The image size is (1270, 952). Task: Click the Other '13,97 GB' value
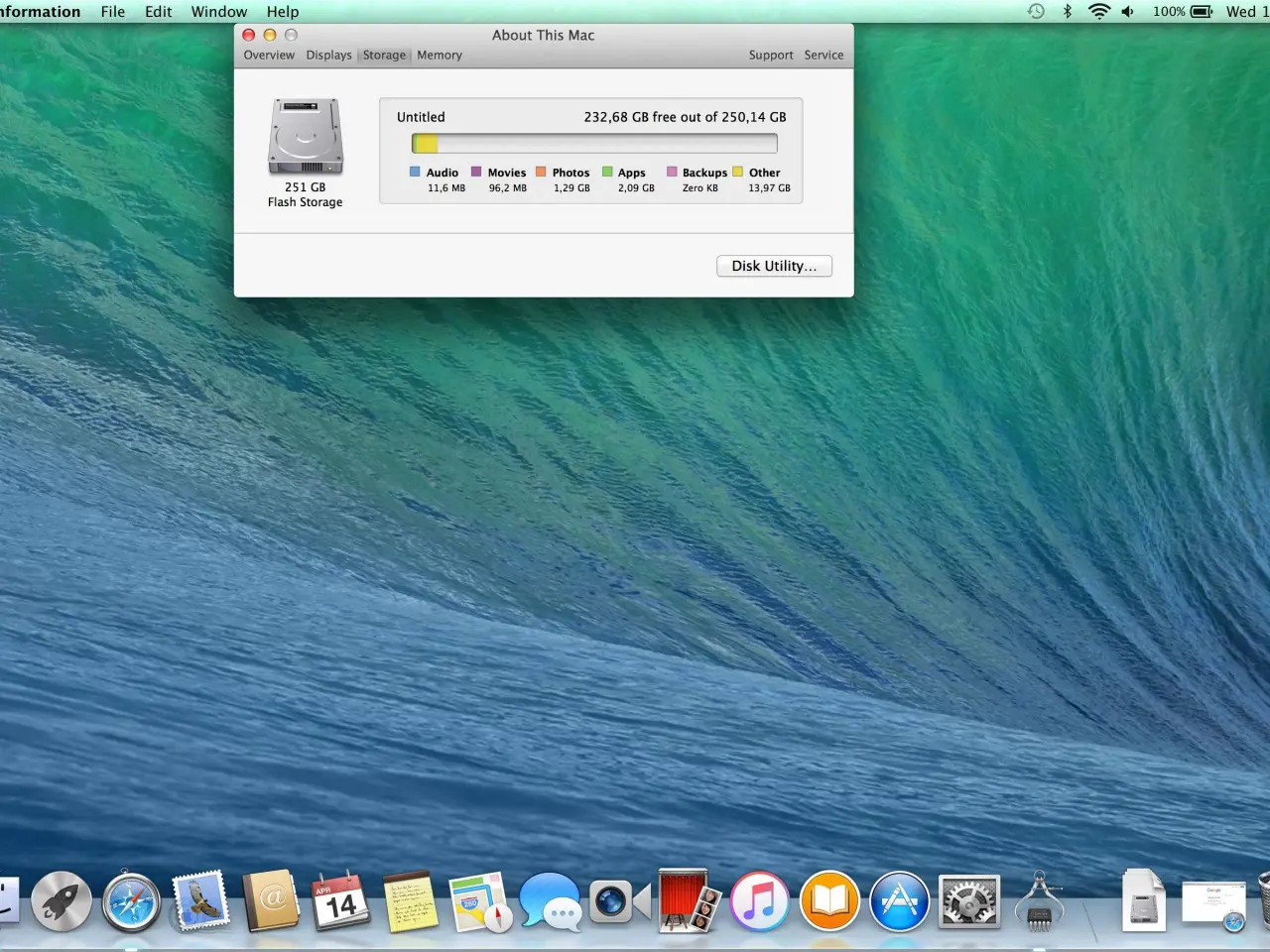[769, 188]
